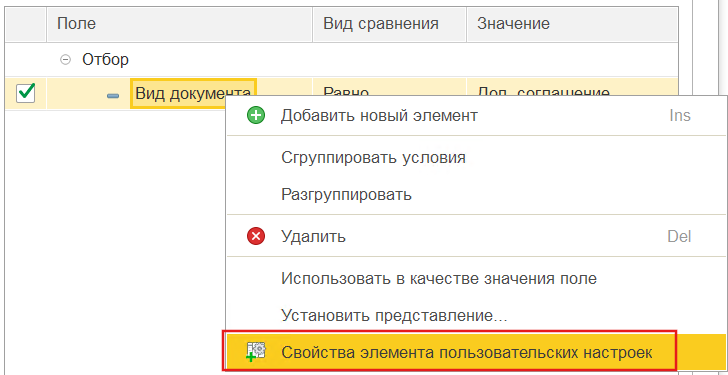Click the user settings properties gear icon

tap(255, 352)
